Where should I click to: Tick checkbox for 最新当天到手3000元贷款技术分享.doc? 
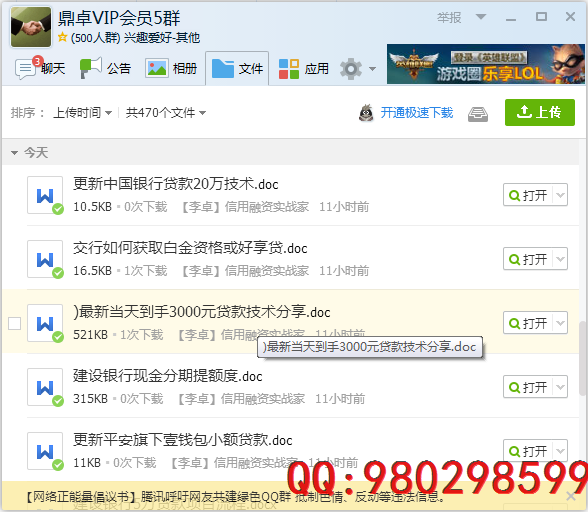pyautogui.click(x=15, y=323)
